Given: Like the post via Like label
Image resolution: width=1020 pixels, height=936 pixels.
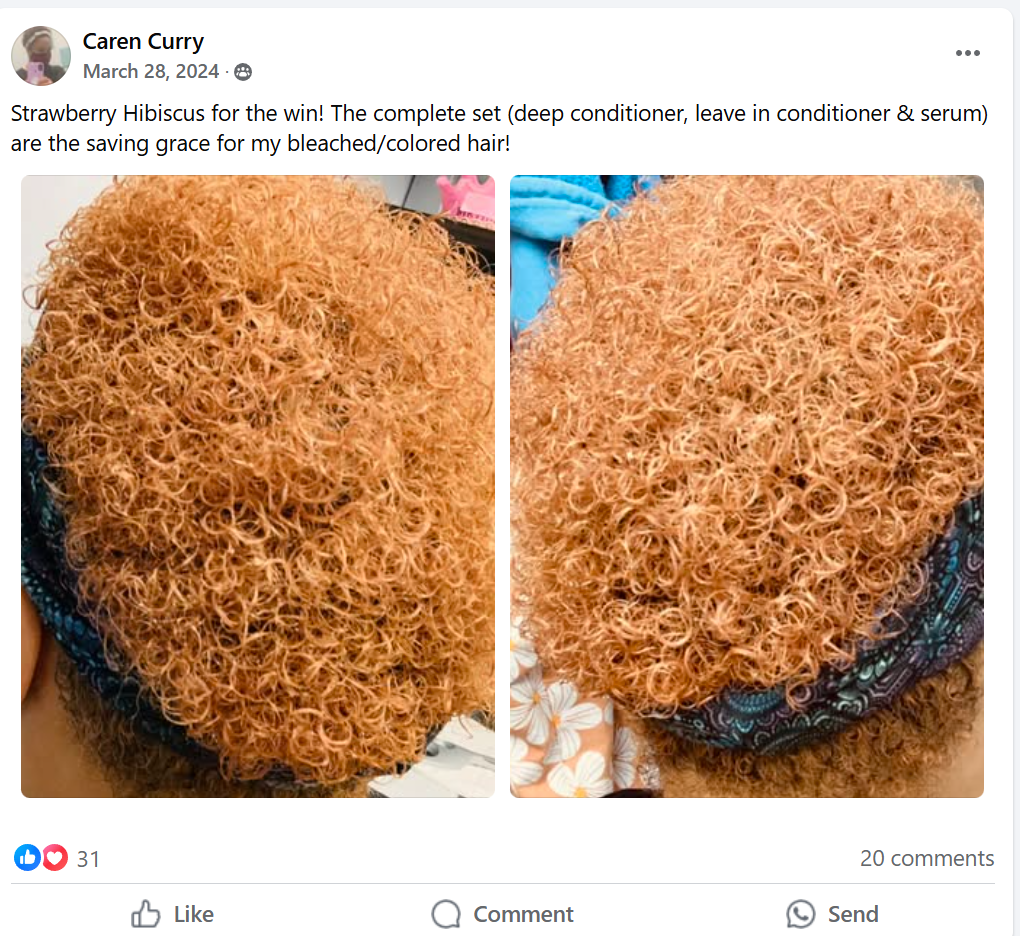Looking at the screenshot, I should 193,915.
